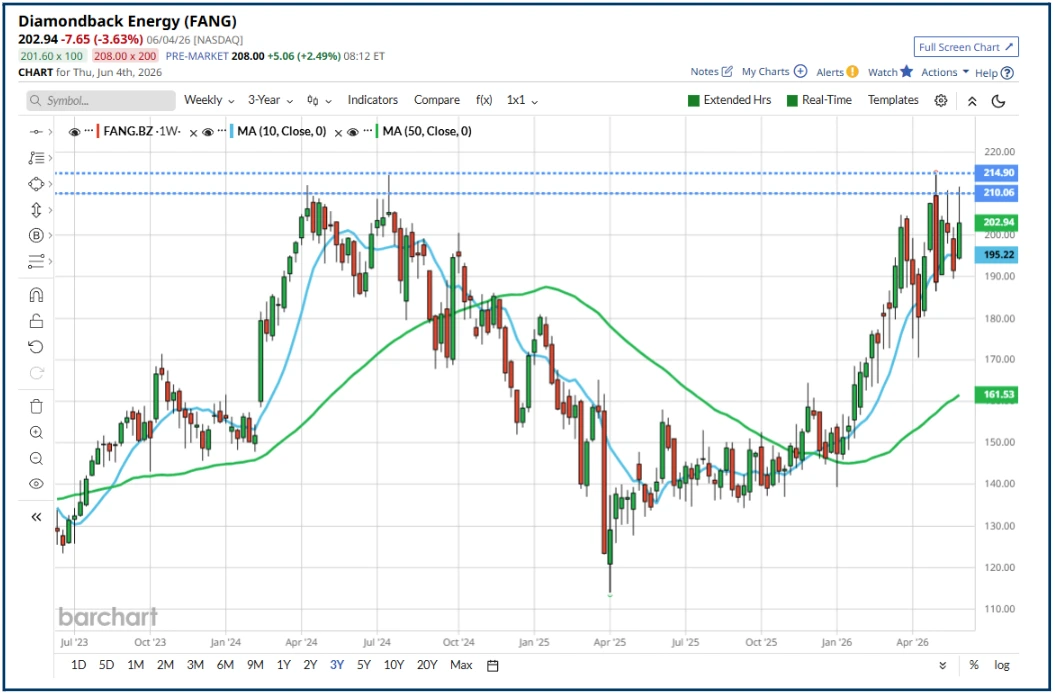Click the My Charts plus icon

(x=800, y=71)
